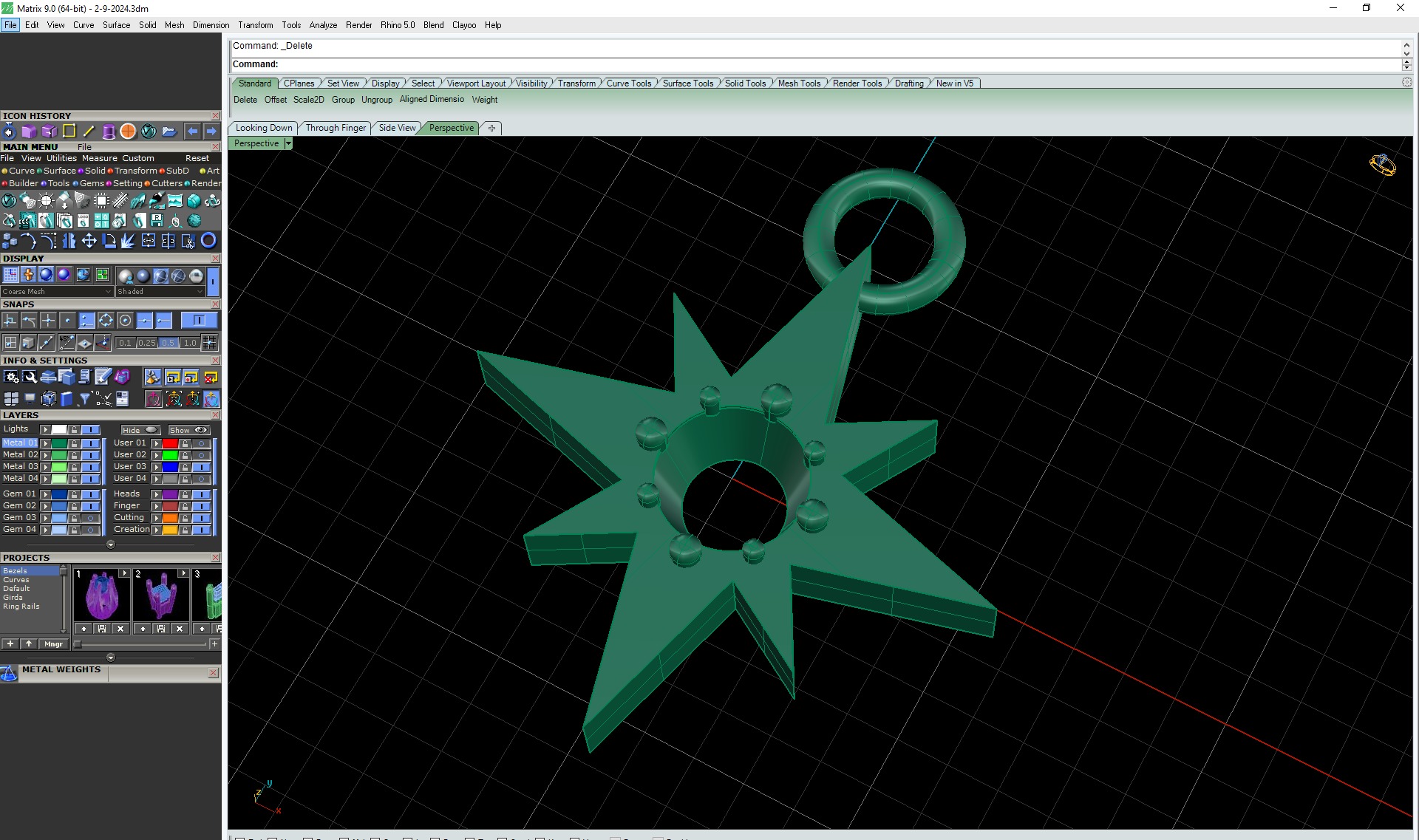Click the Metal Weights scale icon
The height and width of the screenshot is (840, 1419).
tap(9, 673)
